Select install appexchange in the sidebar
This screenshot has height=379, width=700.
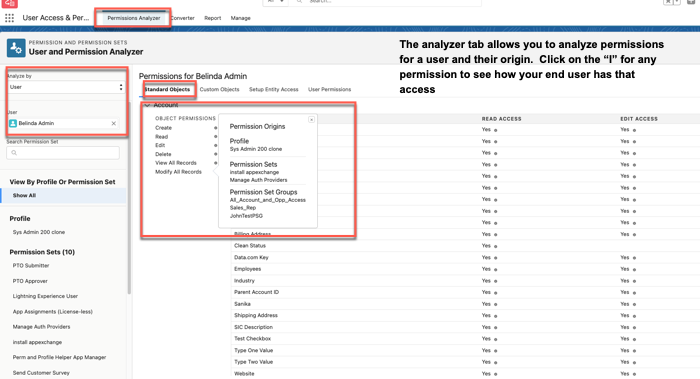coord(37,342)
